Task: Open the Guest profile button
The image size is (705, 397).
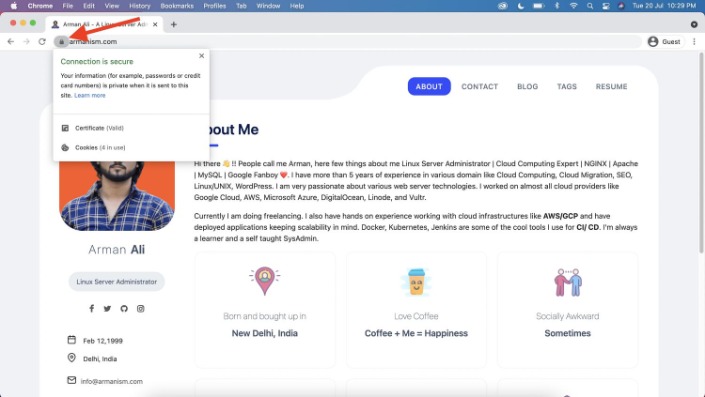Action: (x=664, y=41)
